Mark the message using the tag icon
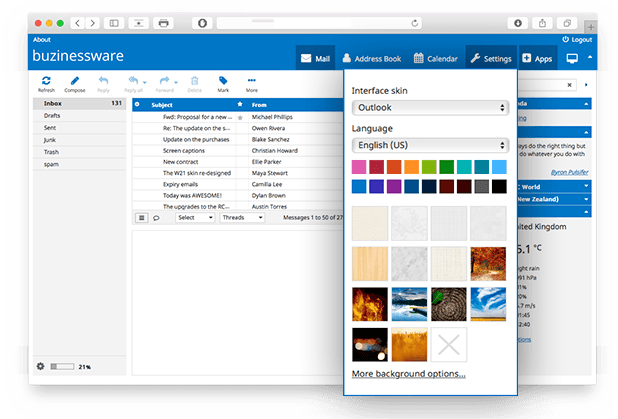This screenshot has height=419, width=618. coord(223,81)
